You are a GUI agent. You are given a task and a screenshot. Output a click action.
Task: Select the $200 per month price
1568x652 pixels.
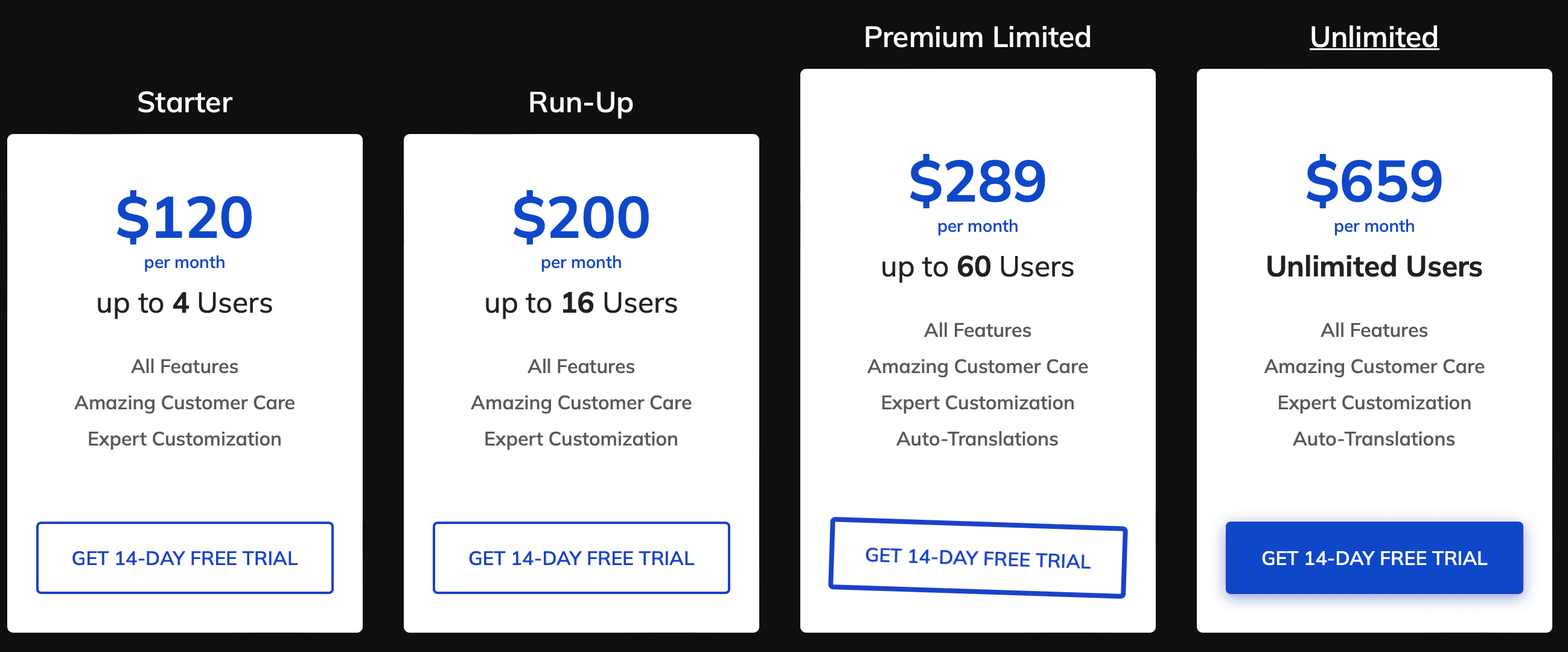581,217
